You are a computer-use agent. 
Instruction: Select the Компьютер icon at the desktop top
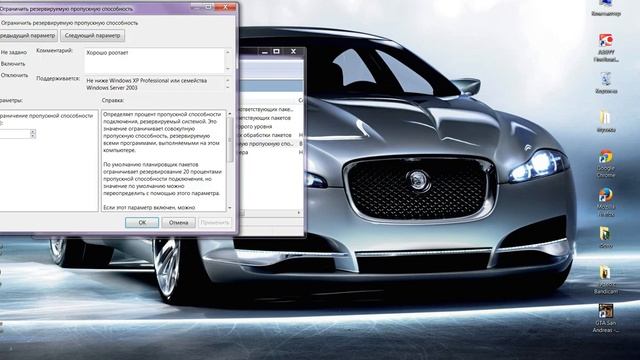tap(606, 9)
